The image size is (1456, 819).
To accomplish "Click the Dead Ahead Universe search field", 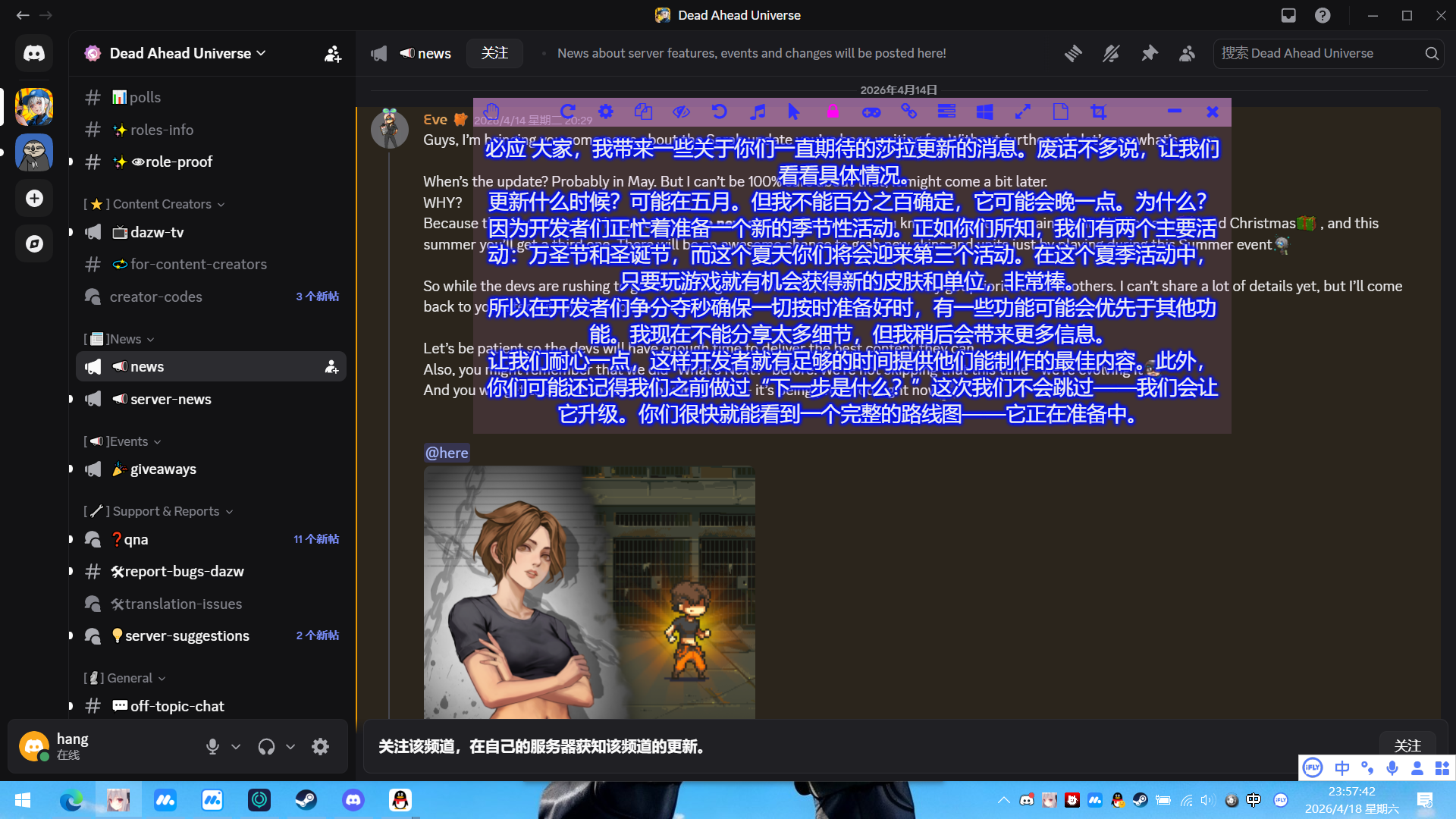I will 1327,53.
